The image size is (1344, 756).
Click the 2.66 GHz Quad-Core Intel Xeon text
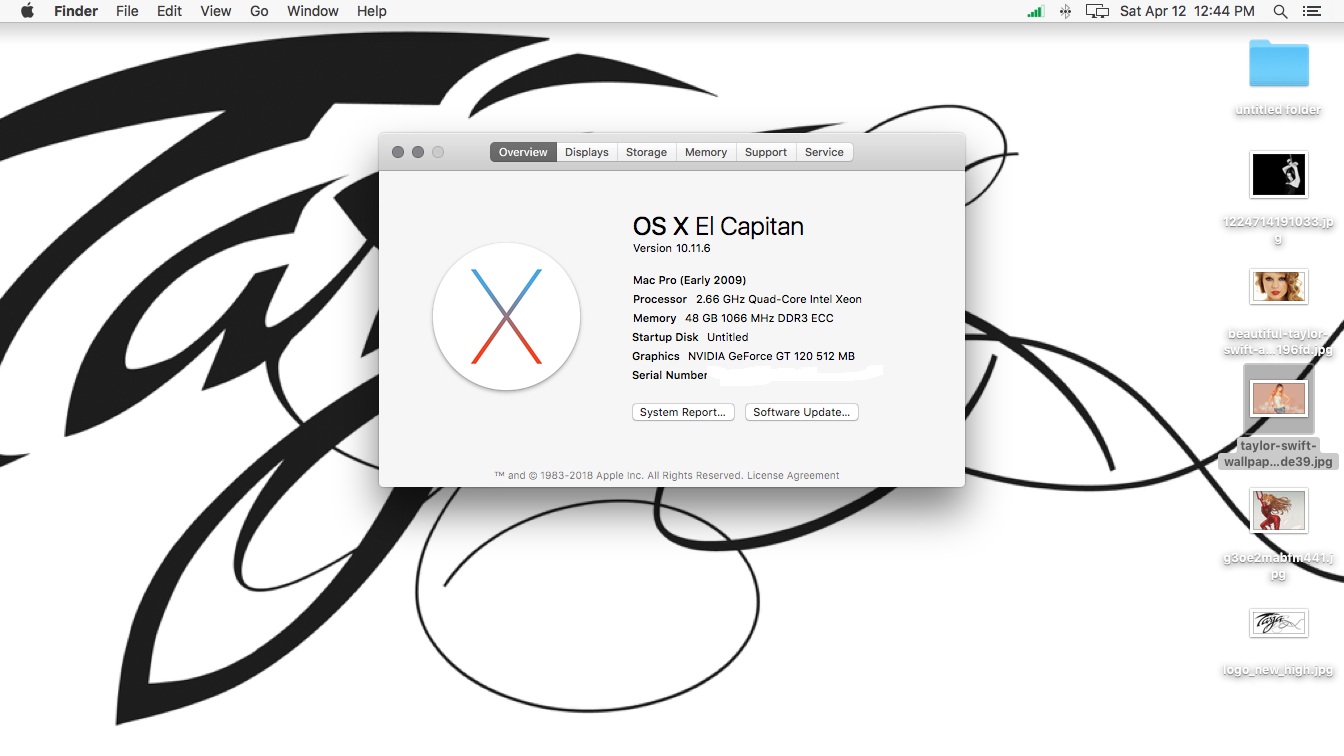(x=779, y=299)
